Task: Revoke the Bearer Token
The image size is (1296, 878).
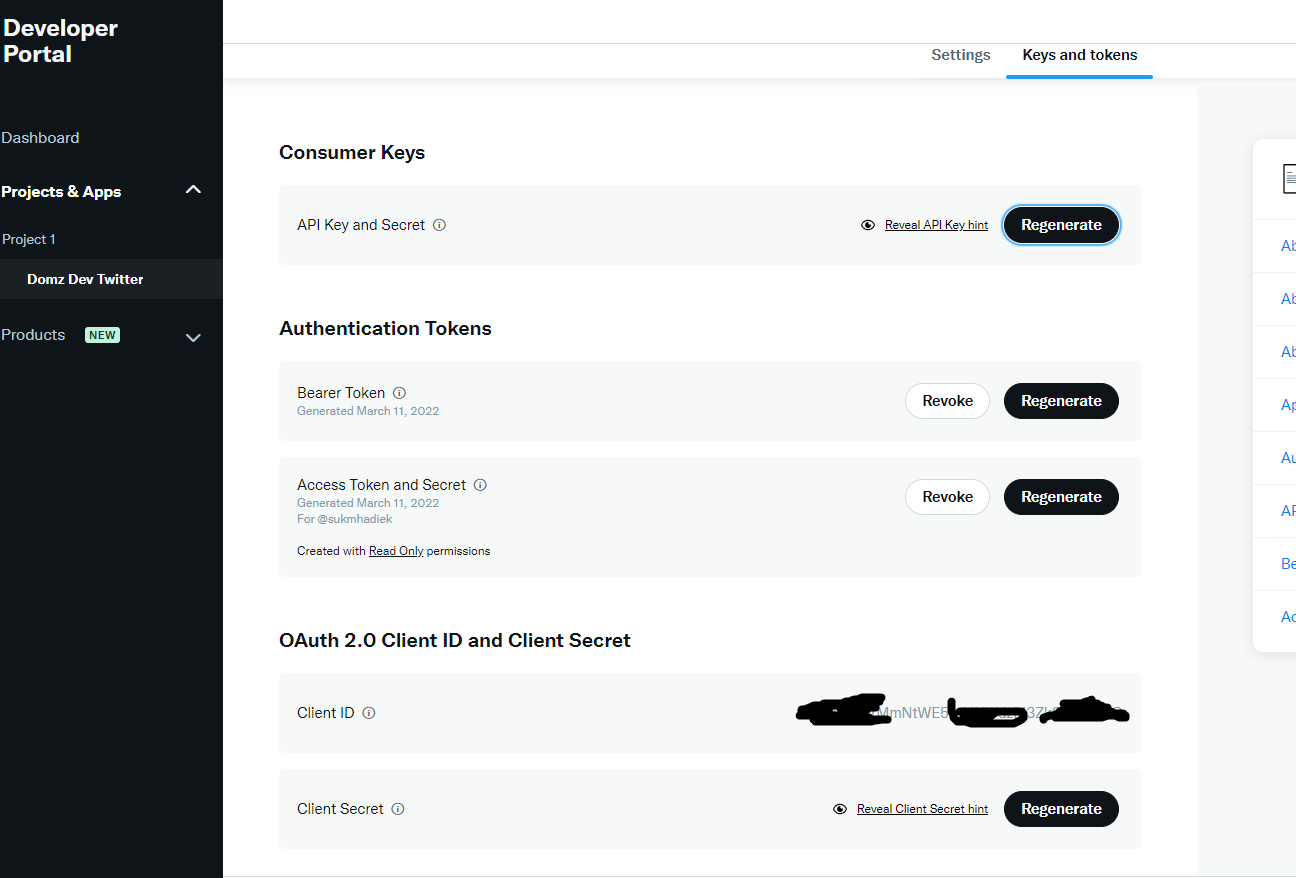Action: point(947,401)
